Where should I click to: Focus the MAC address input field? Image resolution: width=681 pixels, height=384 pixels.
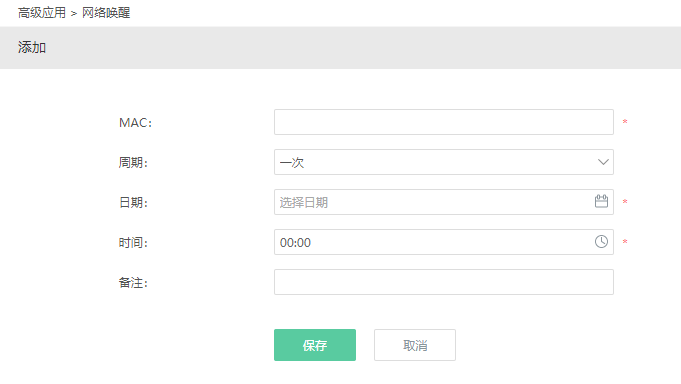click(x=443, y=122)
